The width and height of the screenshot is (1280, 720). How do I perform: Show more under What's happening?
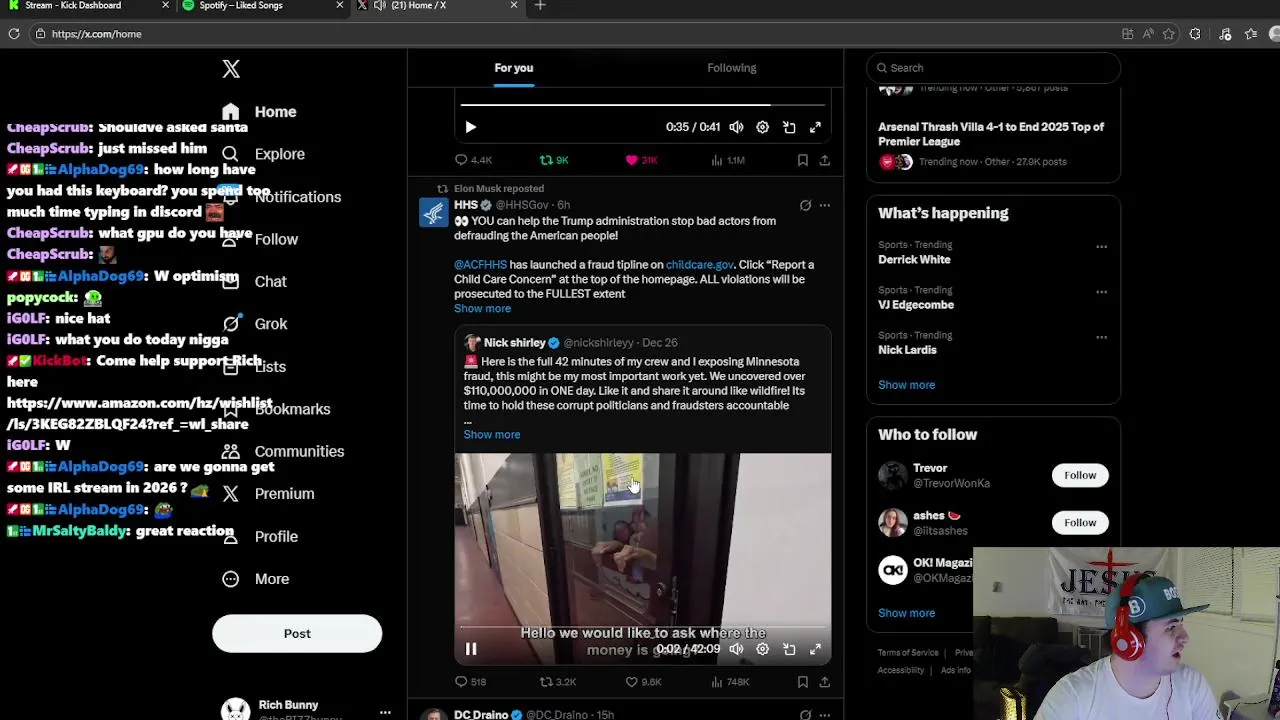pyautogui.click(x=906, y=385)
